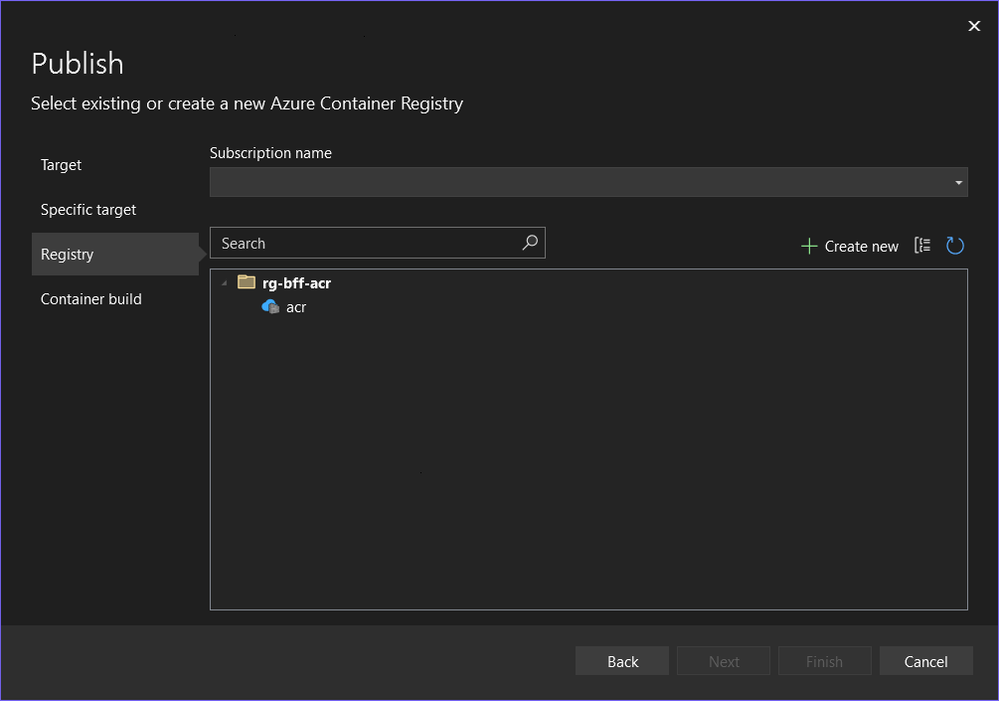
Task: Close the Publish dialog with X
Action: [x=974, y=25]
